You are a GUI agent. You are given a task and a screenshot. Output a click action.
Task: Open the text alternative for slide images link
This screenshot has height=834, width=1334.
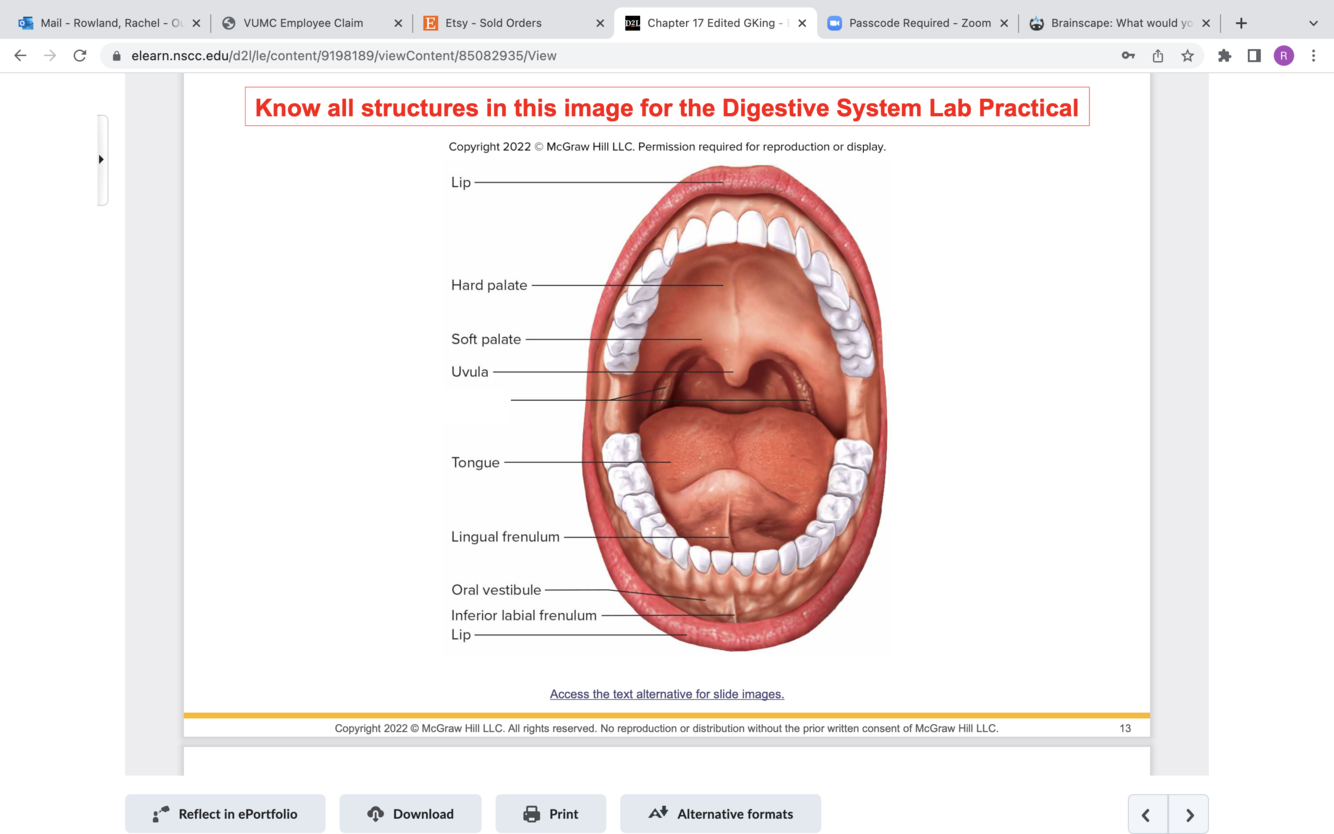(x=667, y=694)
